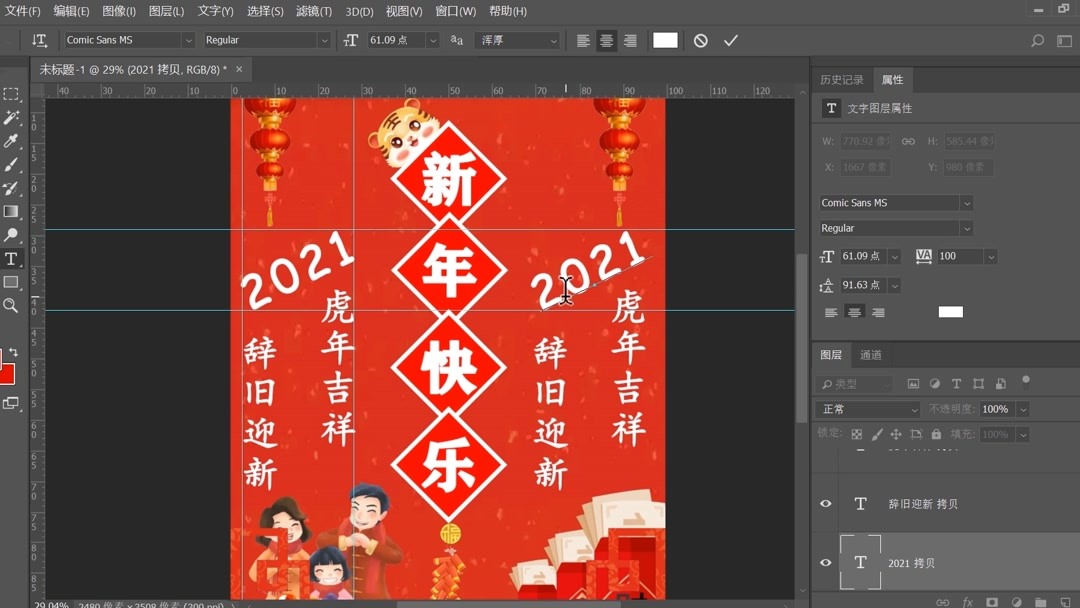Filter layers by text using the T icon
This screenshot has width=1080, height=608.
957,383
